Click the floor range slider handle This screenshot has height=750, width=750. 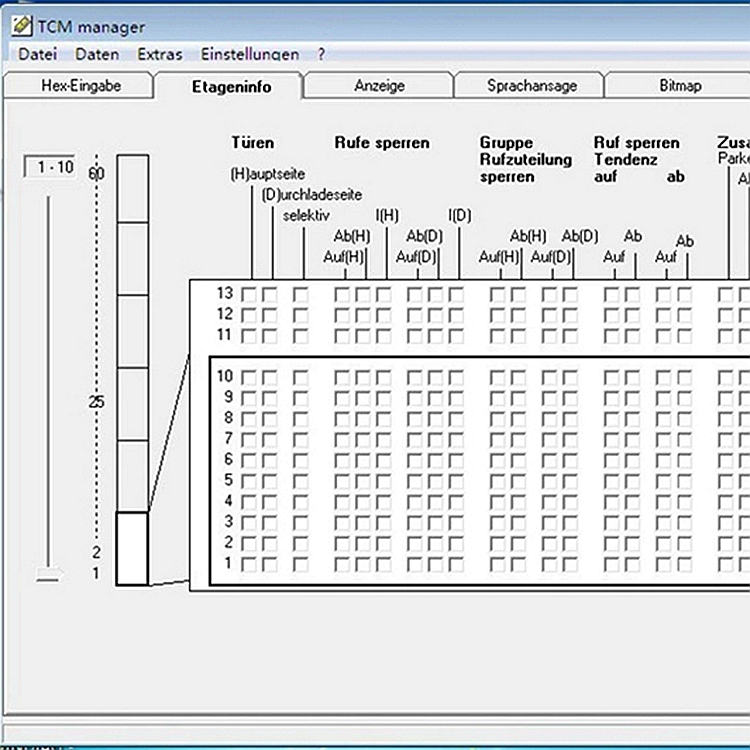click(47, 574)
